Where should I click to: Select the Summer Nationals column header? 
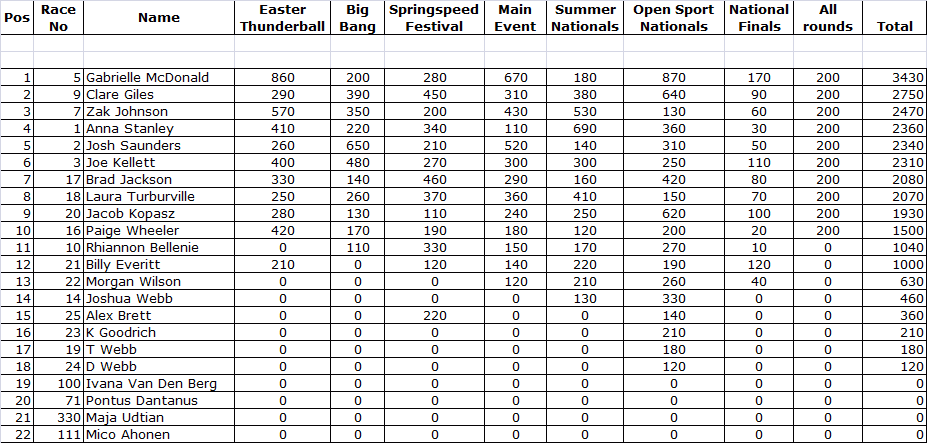[585, 18]
